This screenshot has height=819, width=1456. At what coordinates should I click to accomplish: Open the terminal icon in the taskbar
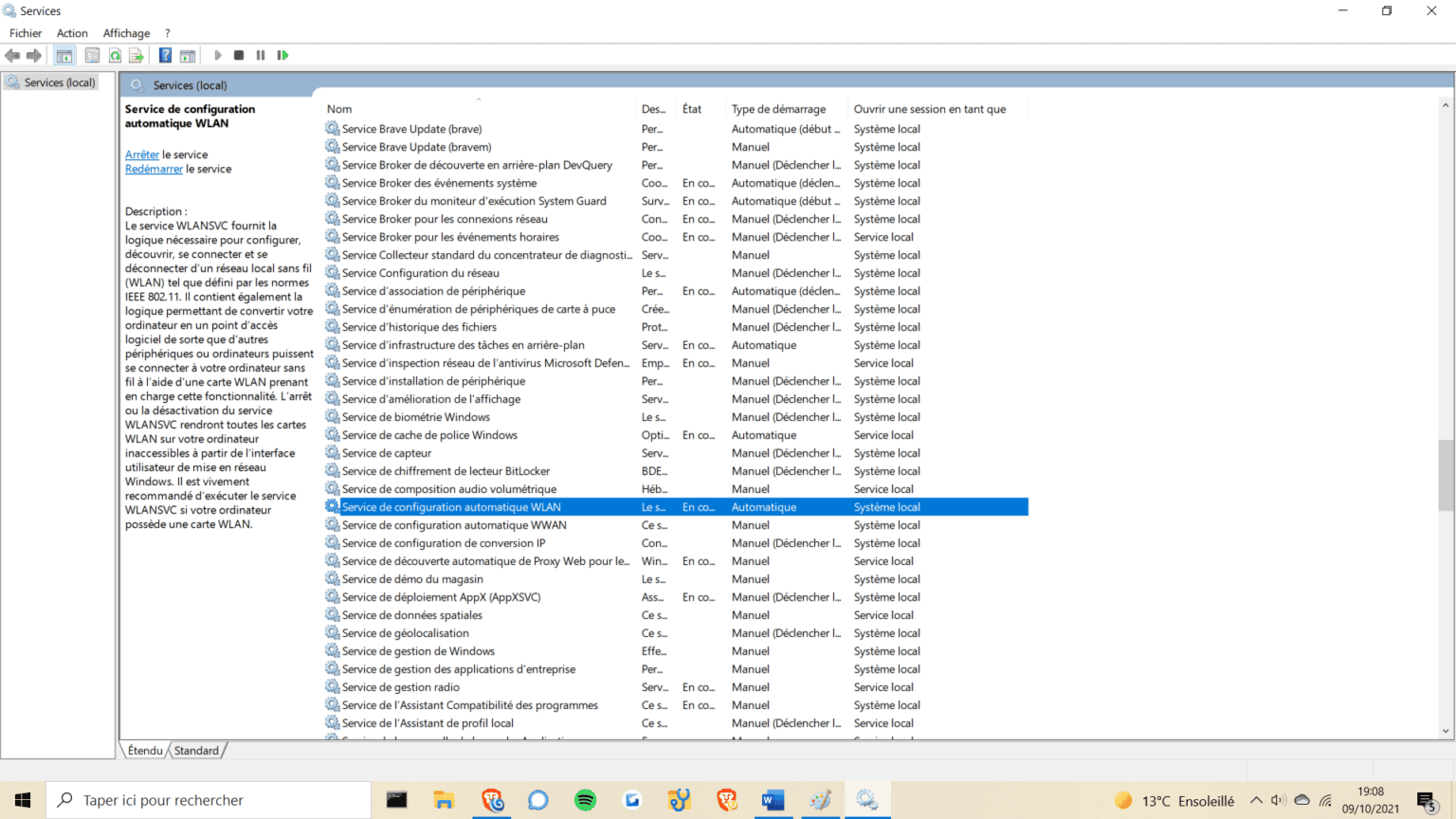pyautogui.click(x=397, y=800)
